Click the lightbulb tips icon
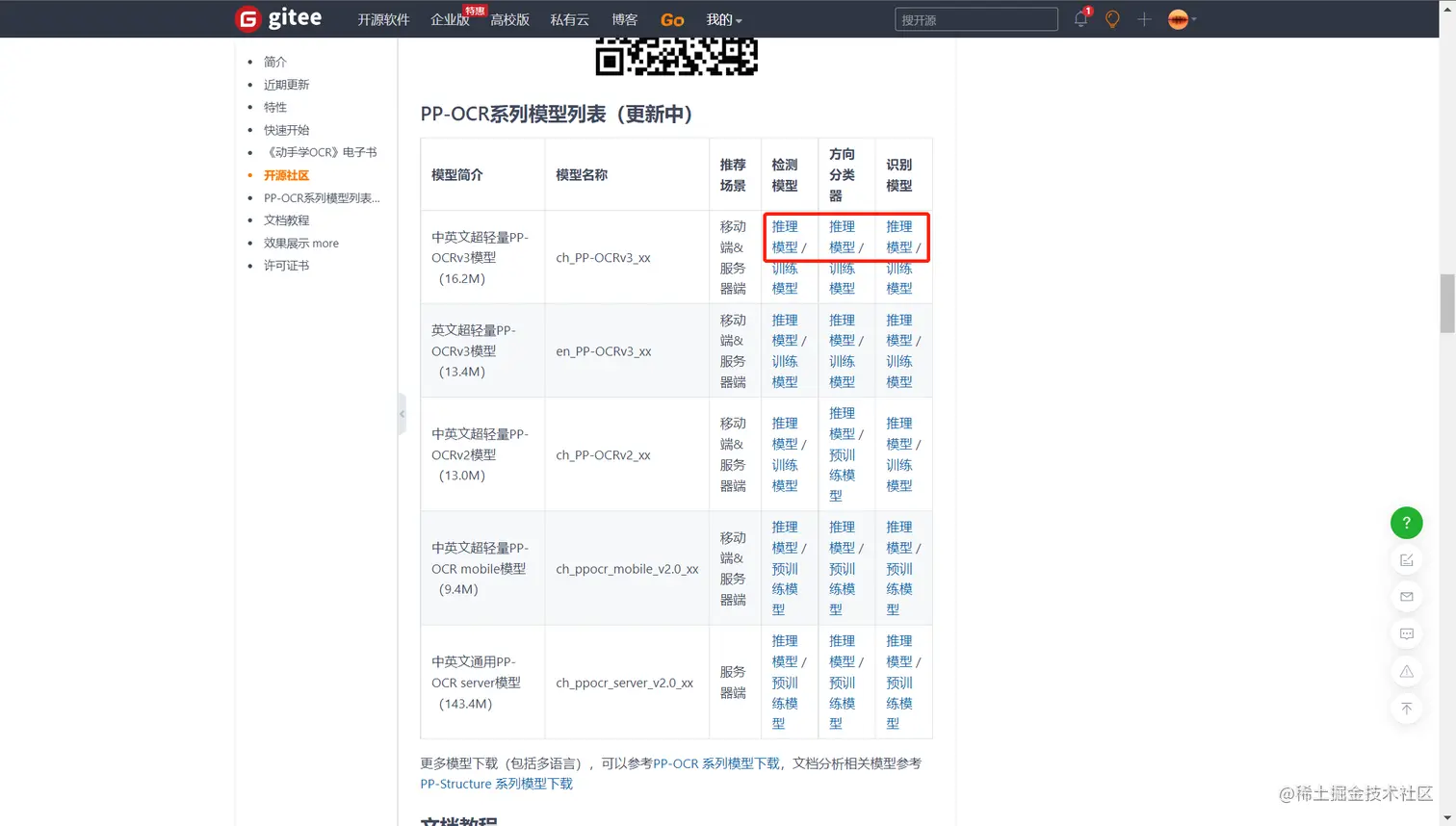This screenshot has height=826, width=1456. coord(1112,19)
